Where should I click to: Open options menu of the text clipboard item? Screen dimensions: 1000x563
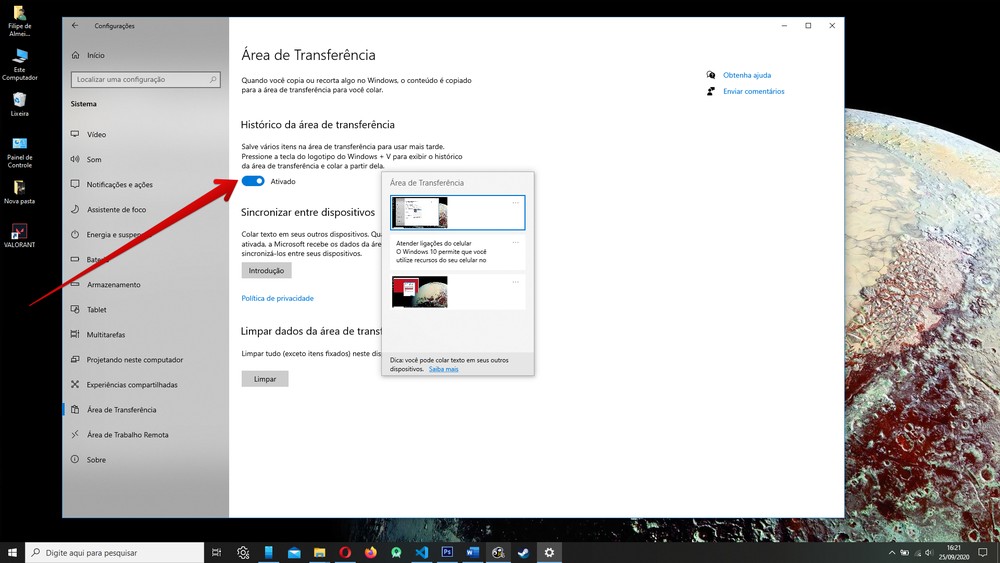click(x=515, y=242)
